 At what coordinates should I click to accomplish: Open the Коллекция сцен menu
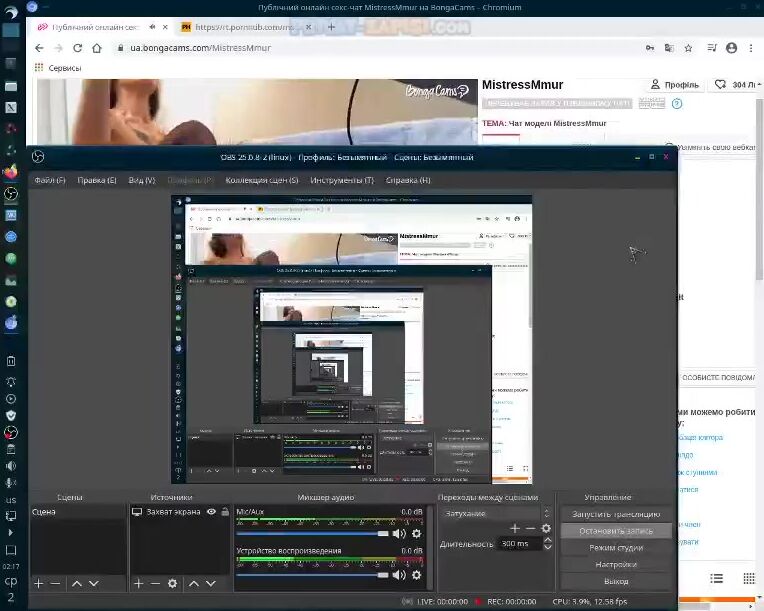coord(262,180)
